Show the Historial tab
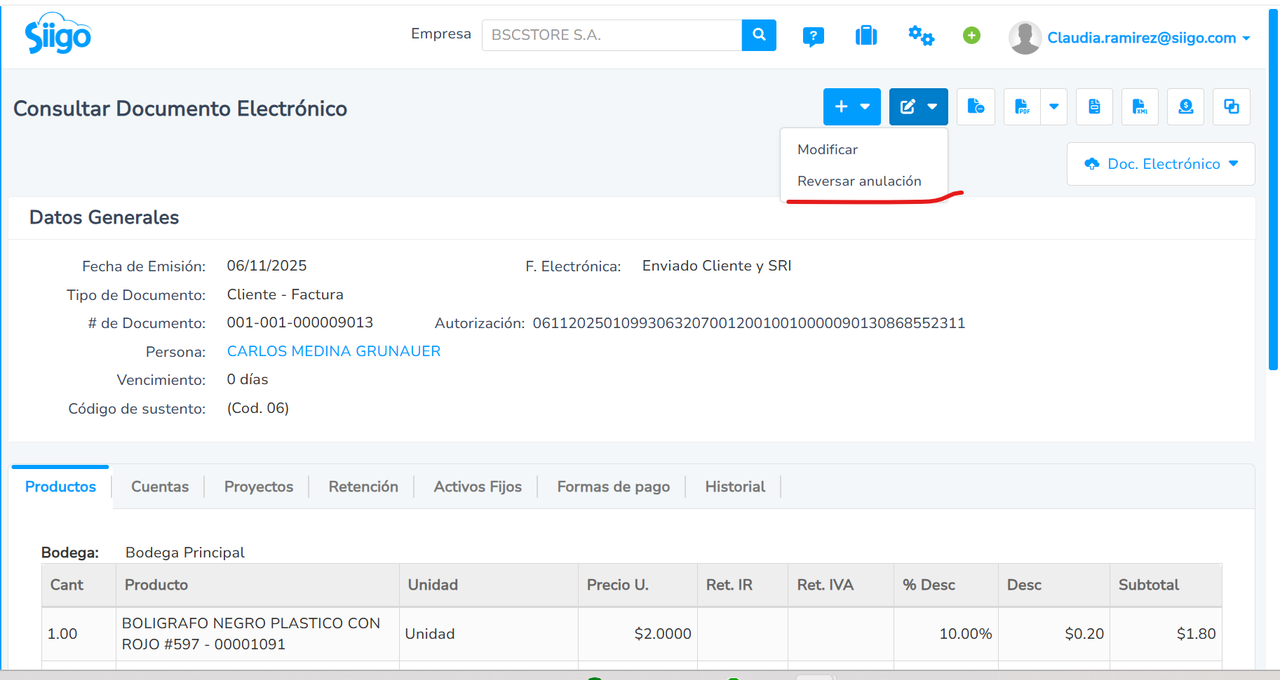Viewport: 1280px width, 680px height. point(735,487)
